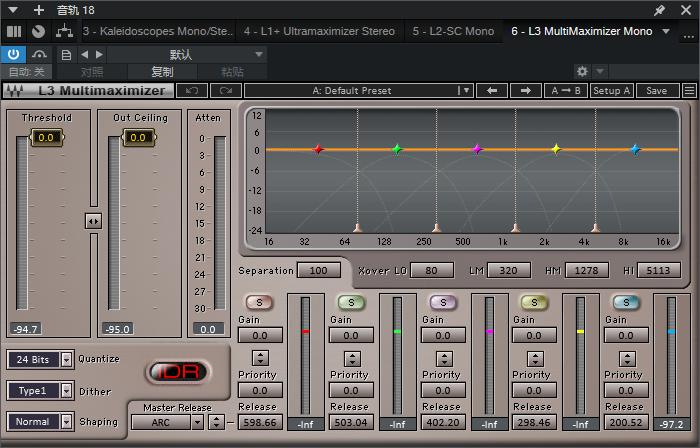The image size is (700, 448).
Task: Click the Save preset button
Action: (657, 91)
